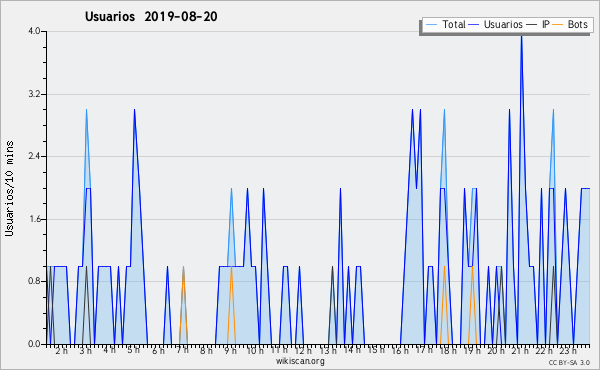Click the '14 h' x-axis label
The height and width of the screenshot is (370, 600).
352,350
